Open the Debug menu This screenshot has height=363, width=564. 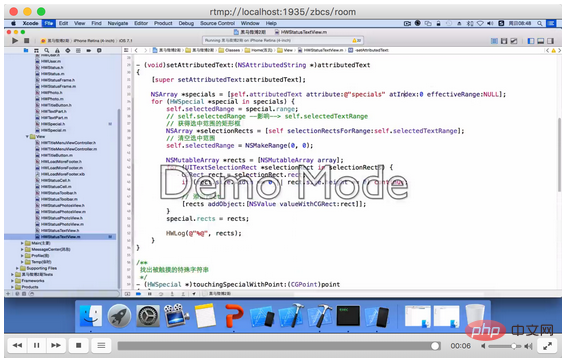(186, 23)
